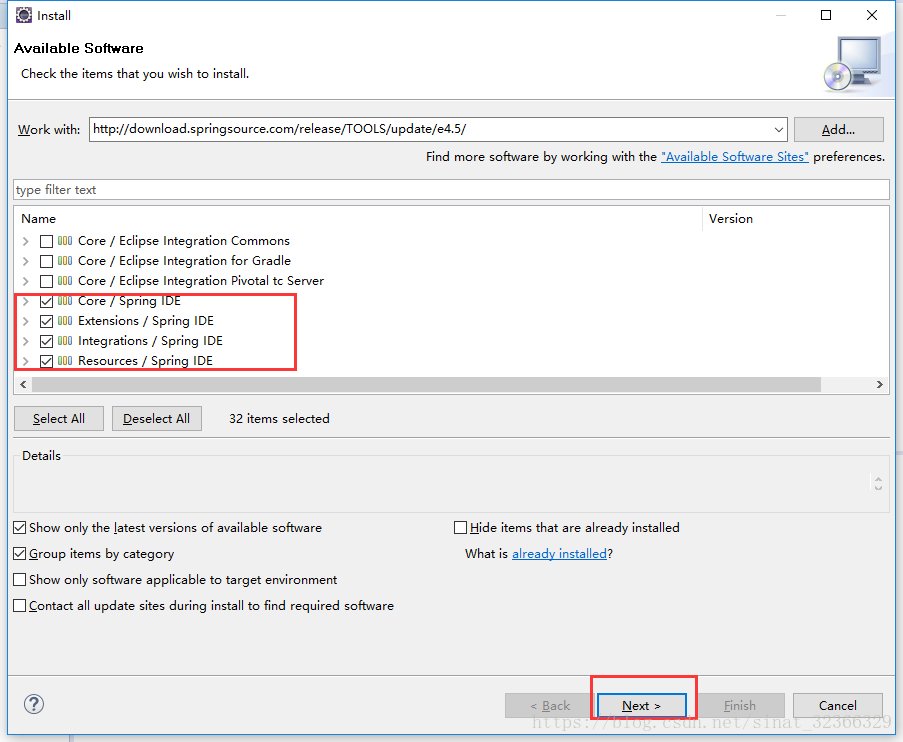Expand Core / Eclipse Integration for Gradle node

25,261
